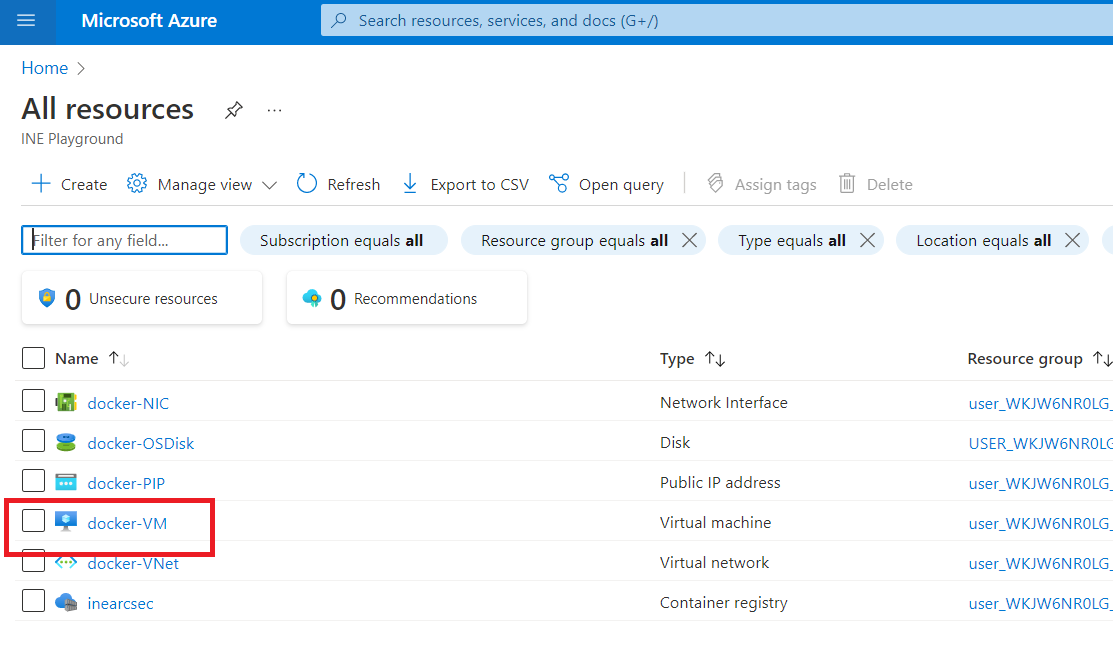Click the docker-OSDisk disk icon
1113x657 pixels.
66,442
